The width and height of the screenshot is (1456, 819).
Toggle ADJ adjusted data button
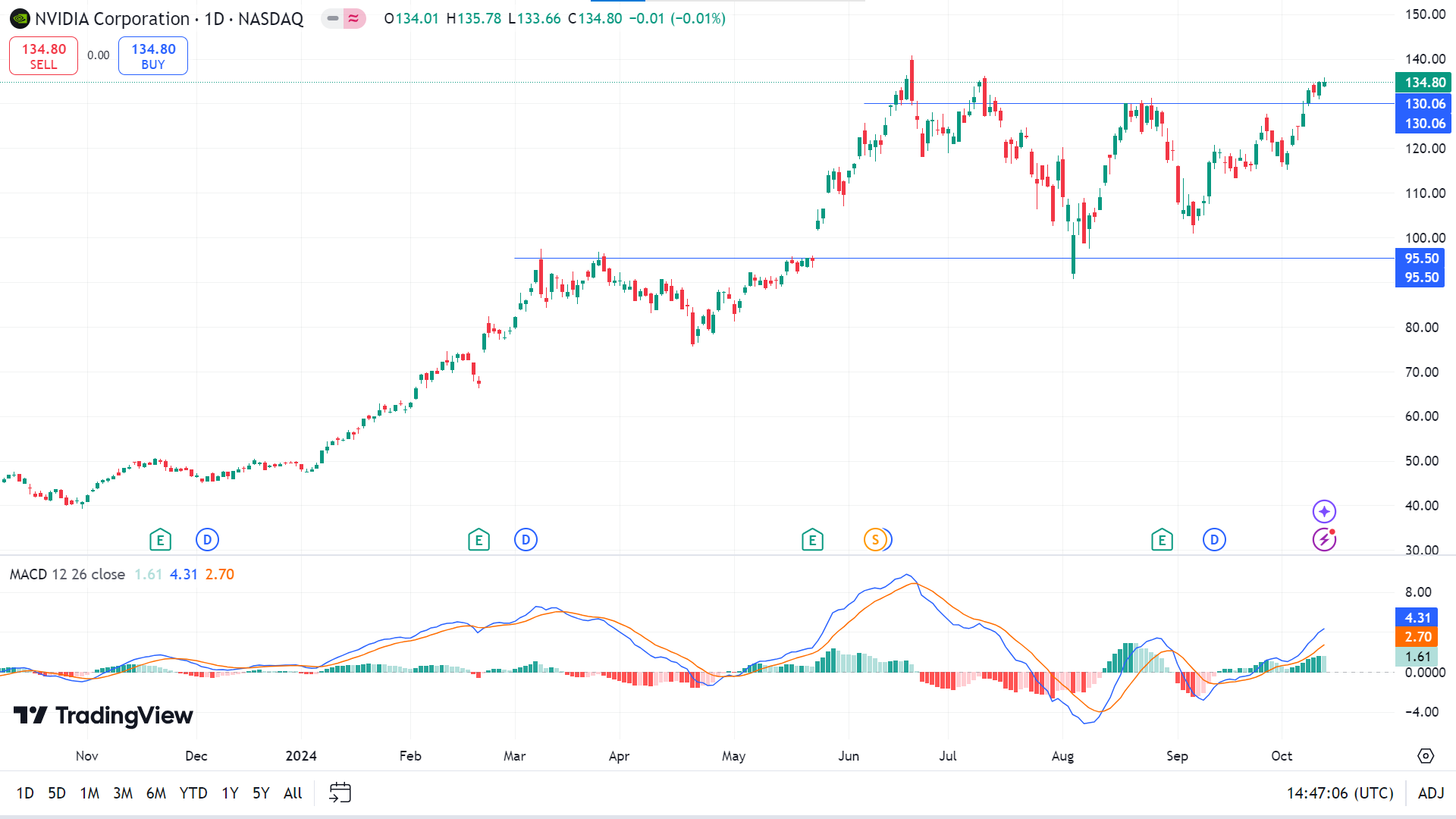(1431, 793)
